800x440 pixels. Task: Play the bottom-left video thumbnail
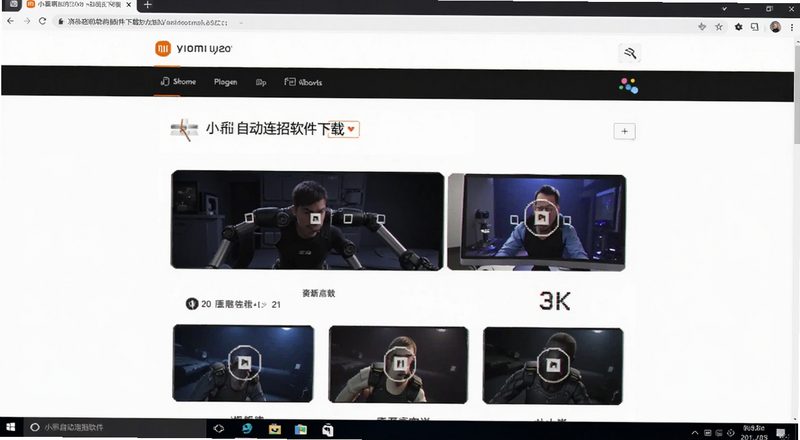(x=244, y=362)
